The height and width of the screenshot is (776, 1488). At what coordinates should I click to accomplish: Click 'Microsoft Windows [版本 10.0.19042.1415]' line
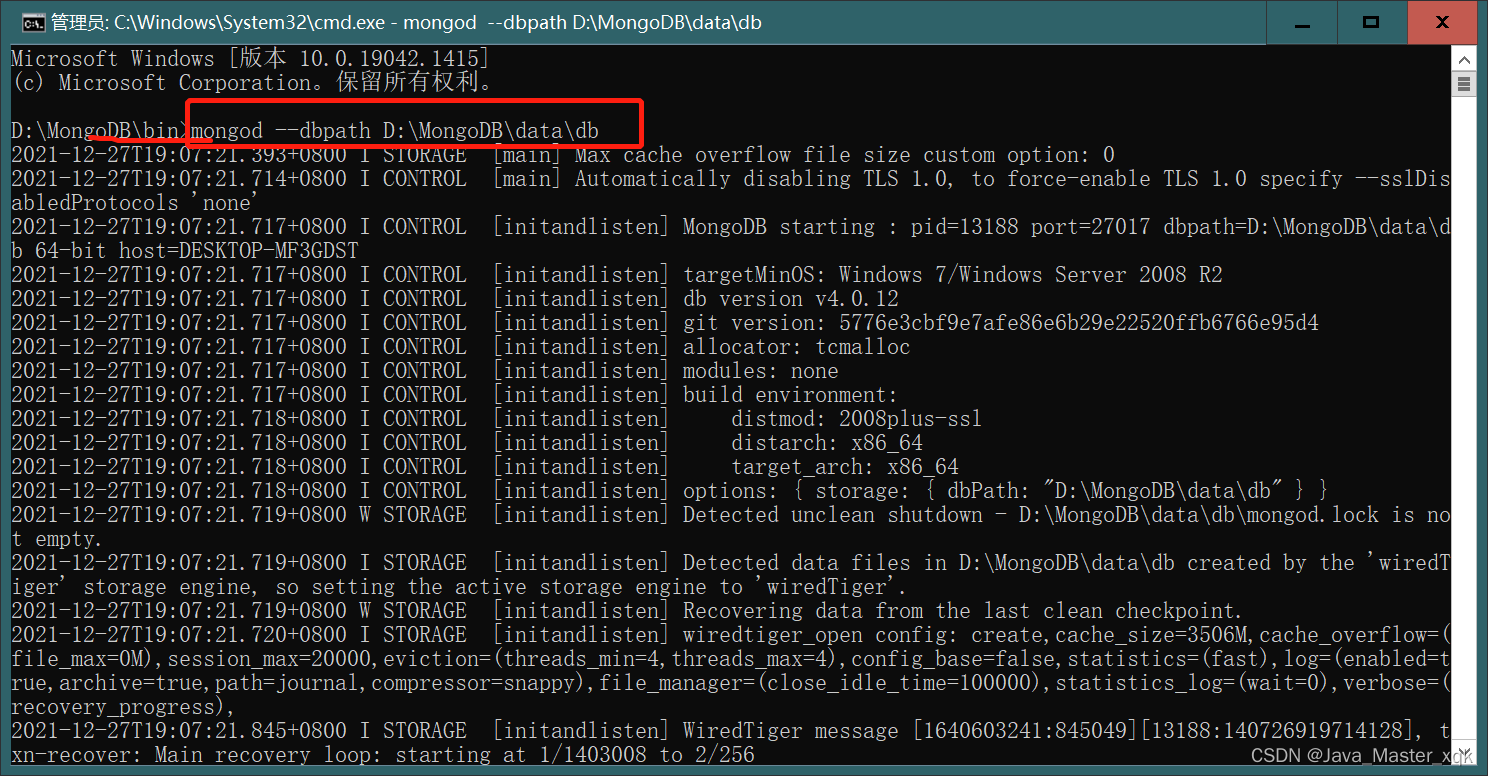tap(250, 59)
